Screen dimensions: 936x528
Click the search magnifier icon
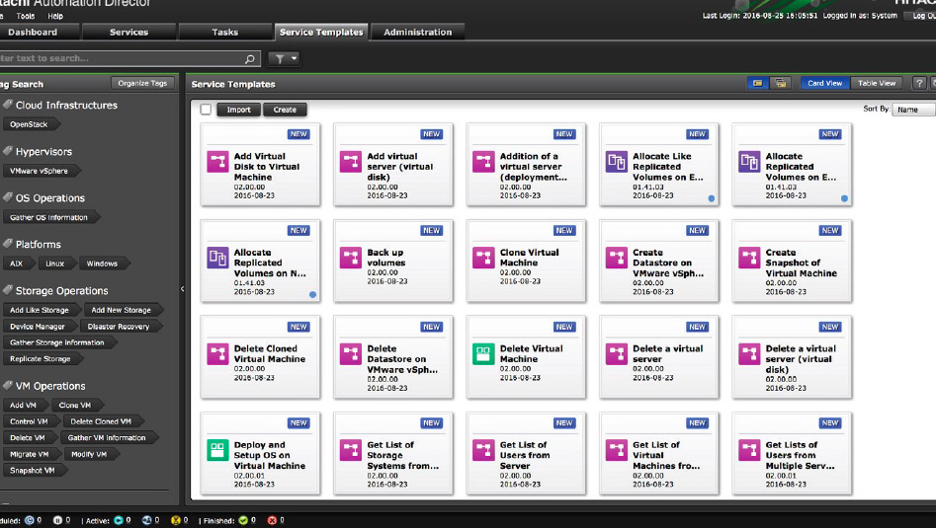[250, 58]
